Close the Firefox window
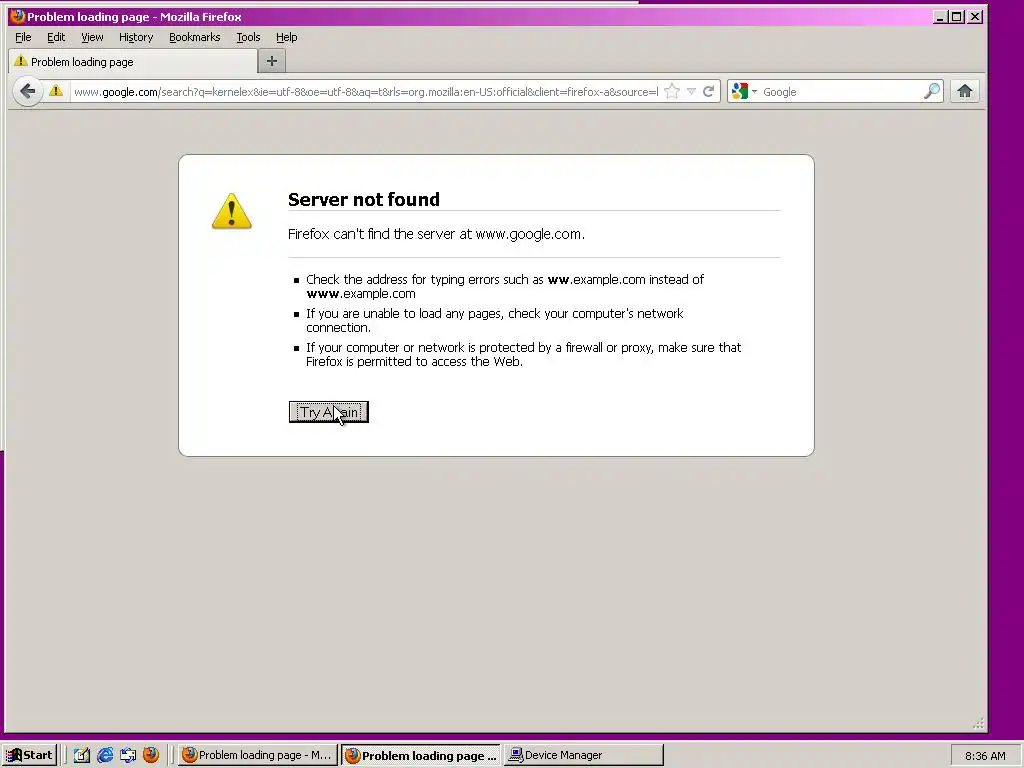 (974, 16)
